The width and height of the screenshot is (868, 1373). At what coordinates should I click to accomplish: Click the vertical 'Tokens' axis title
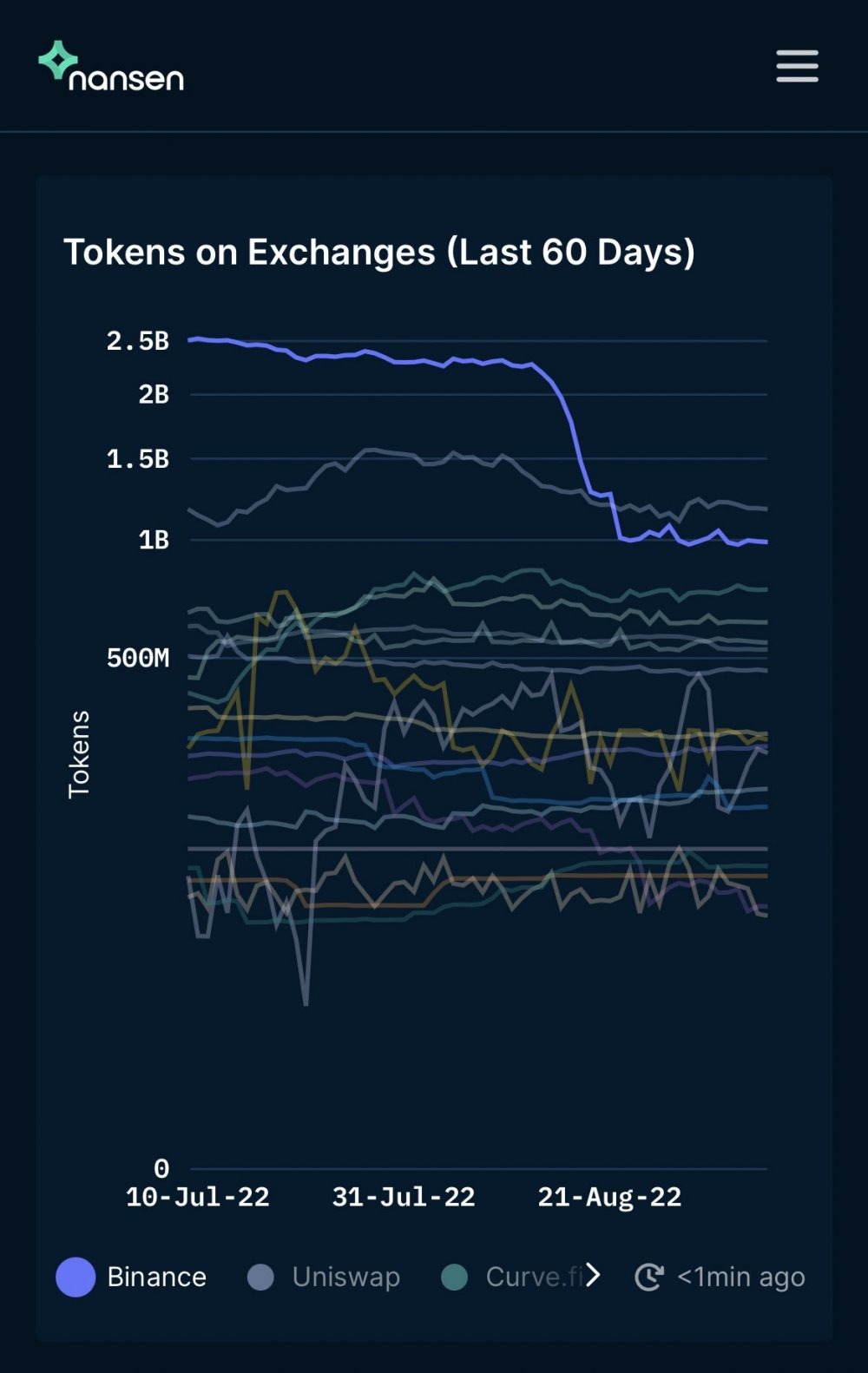point(79,754)
